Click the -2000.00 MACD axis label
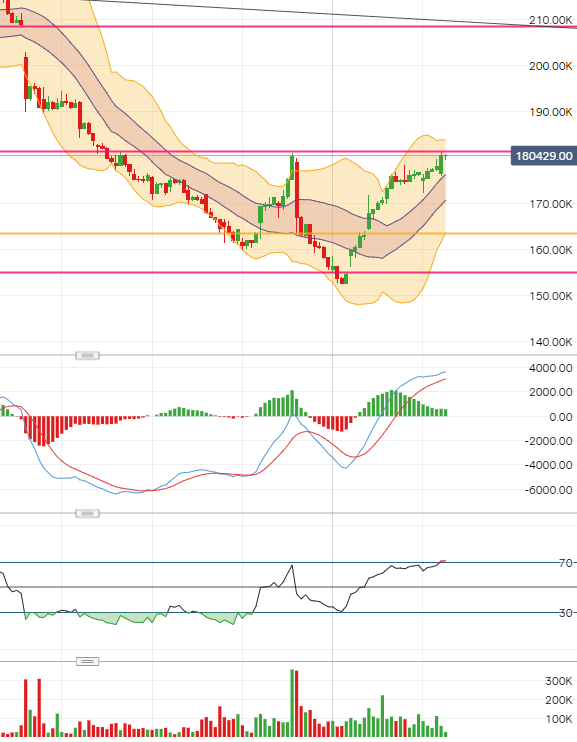 549,441
